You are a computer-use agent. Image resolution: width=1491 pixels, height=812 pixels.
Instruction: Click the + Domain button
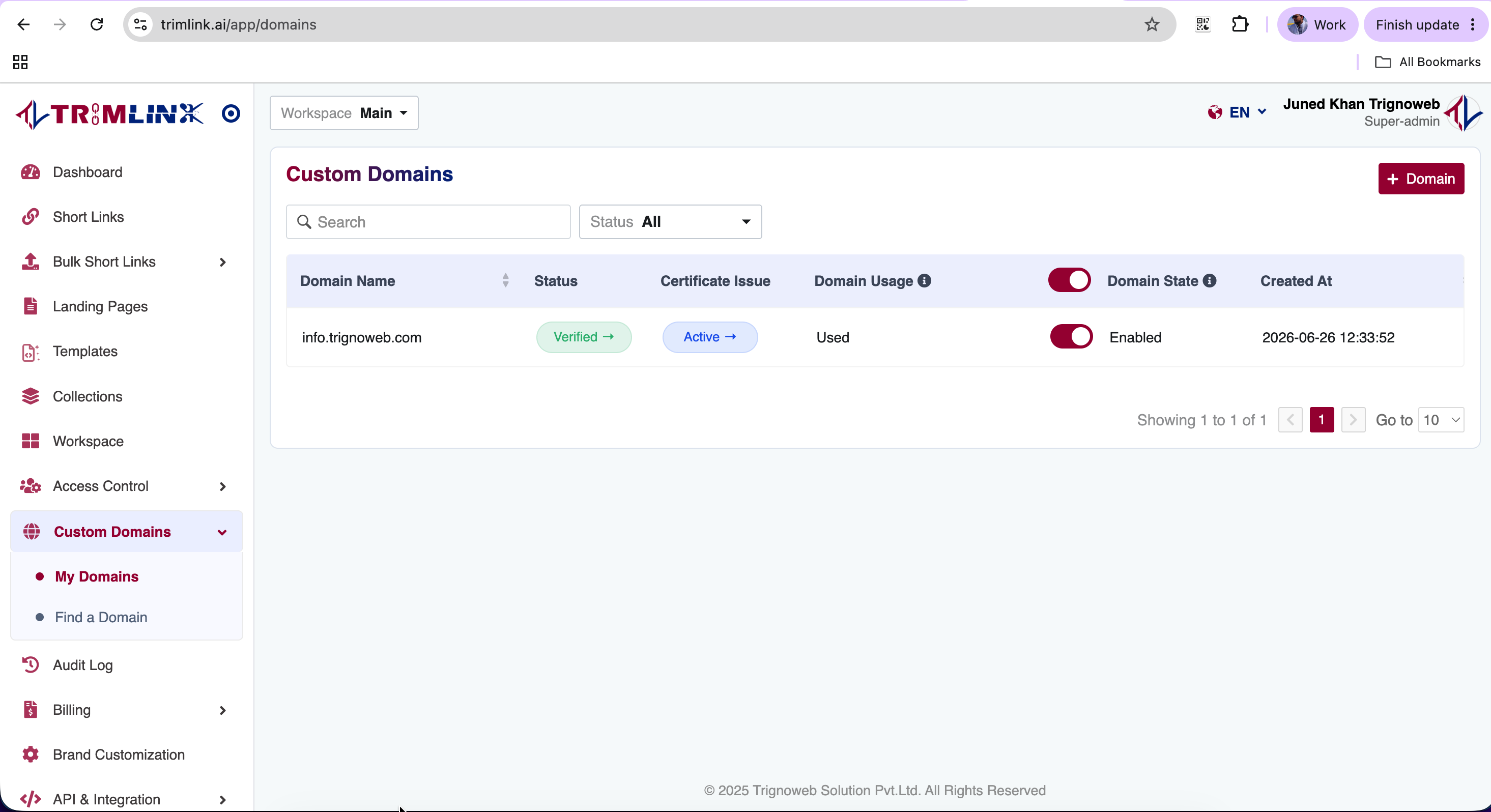(1421, 178)
